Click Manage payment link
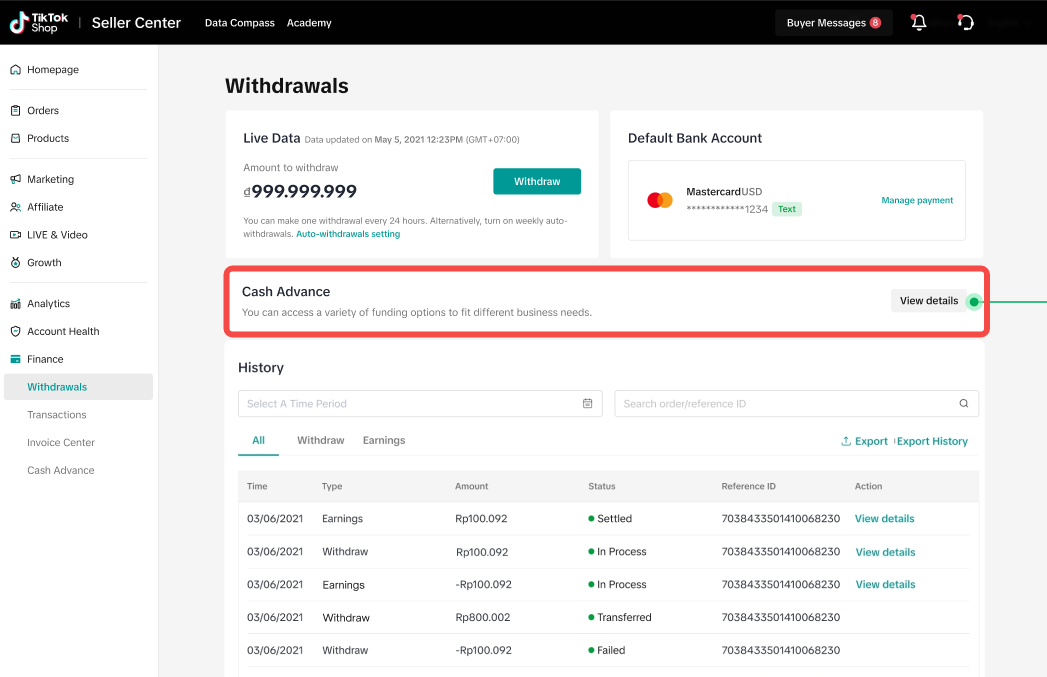Image resolution: width=1047 pixels, height=677 pixels. pos(917,200)
